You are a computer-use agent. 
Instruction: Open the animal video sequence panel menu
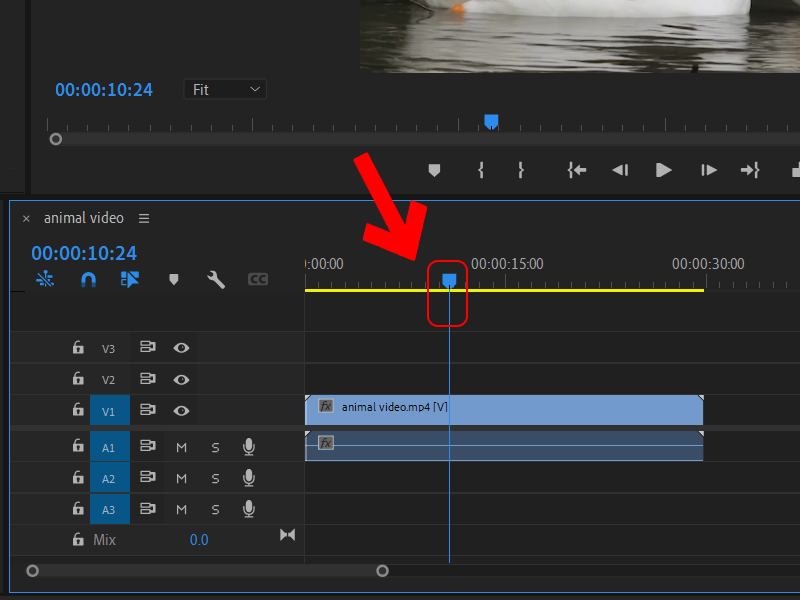(144, 218)
